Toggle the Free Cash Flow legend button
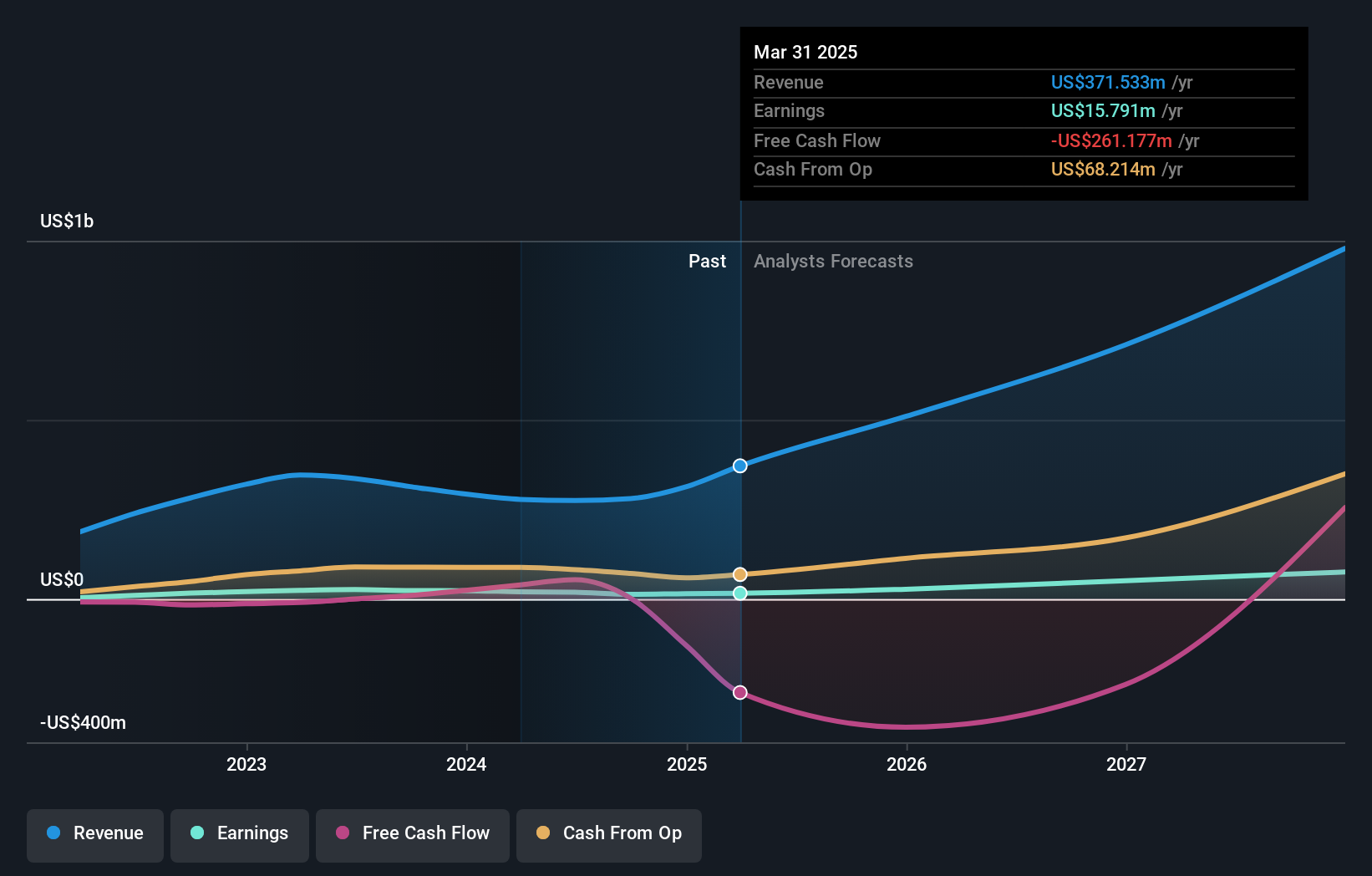Viewport: 1372px width, 876px height. point(413,835)
